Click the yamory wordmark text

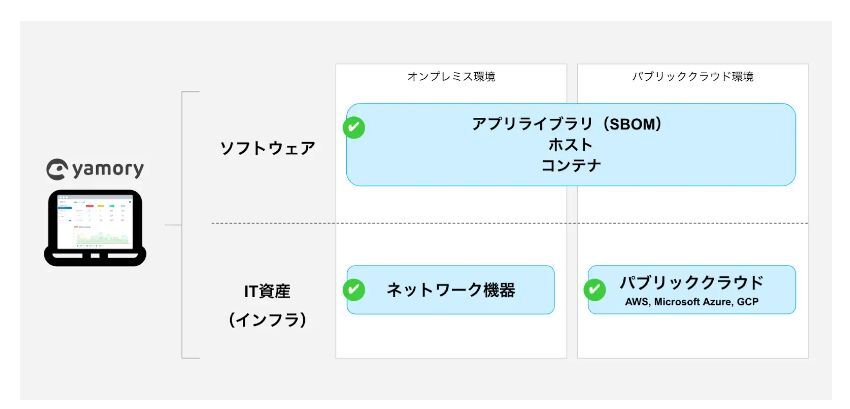tap(108, 170)
